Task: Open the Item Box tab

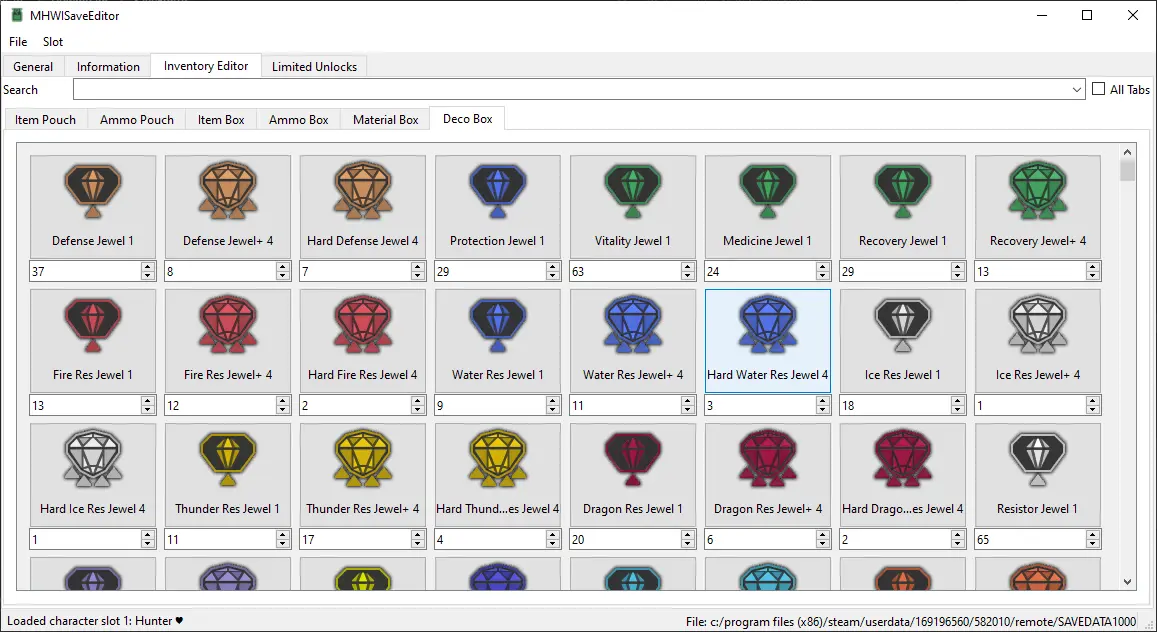Action: [x=221, y=119]
